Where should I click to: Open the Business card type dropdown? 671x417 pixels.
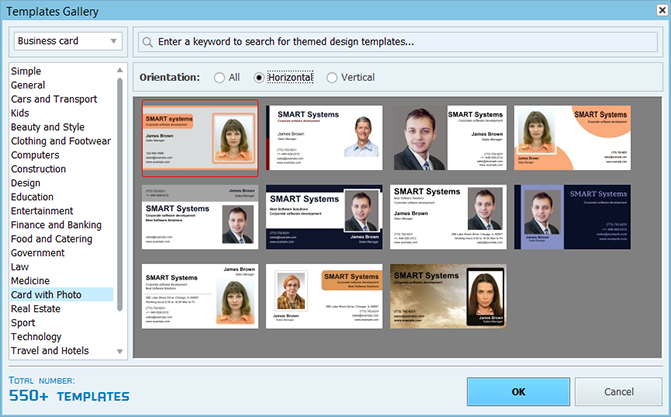pyautogui.click(x=68, y=41)
